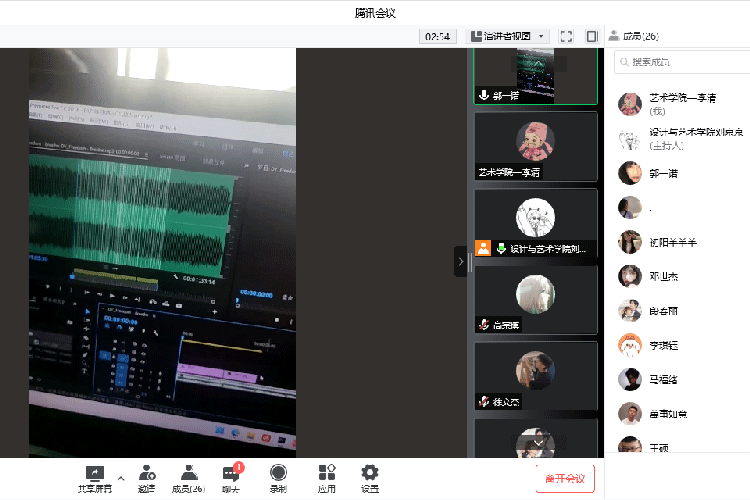
Task: Click the meeting timer 02:54
Action: tap(438, 36)
